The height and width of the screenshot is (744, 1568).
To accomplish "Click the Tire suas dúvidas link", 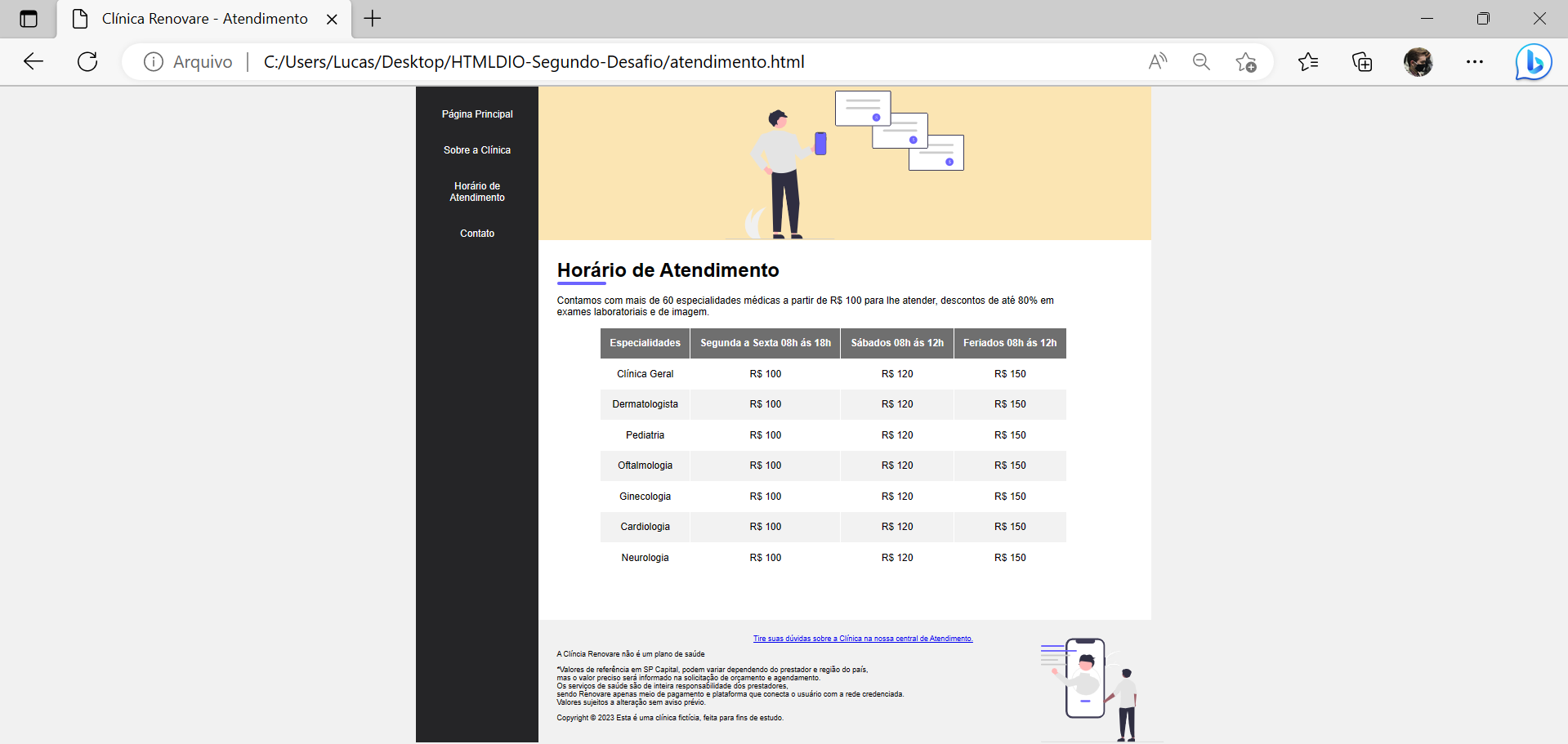I will 862,638.
